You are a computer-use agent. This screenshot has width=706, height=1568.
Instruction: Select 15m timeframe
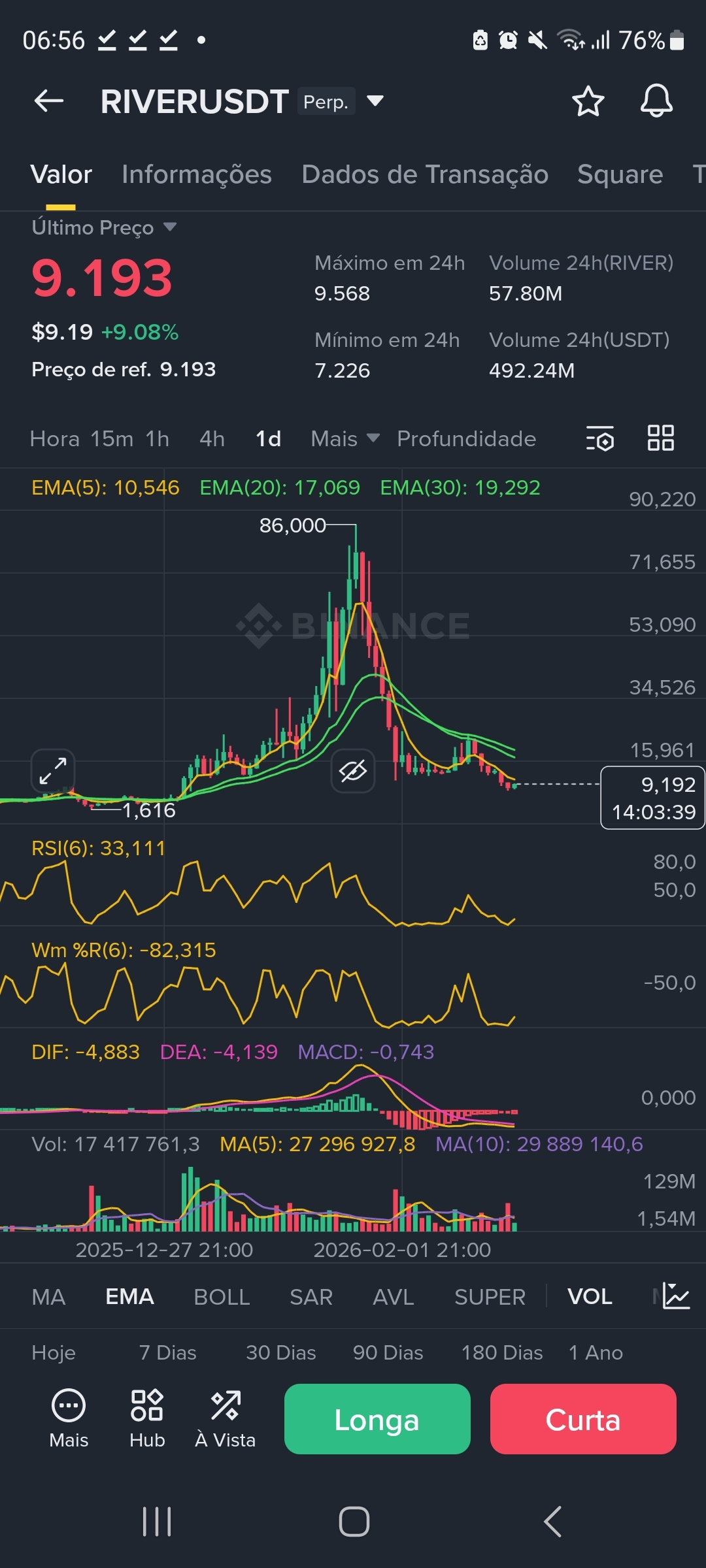tap(112, 438)
